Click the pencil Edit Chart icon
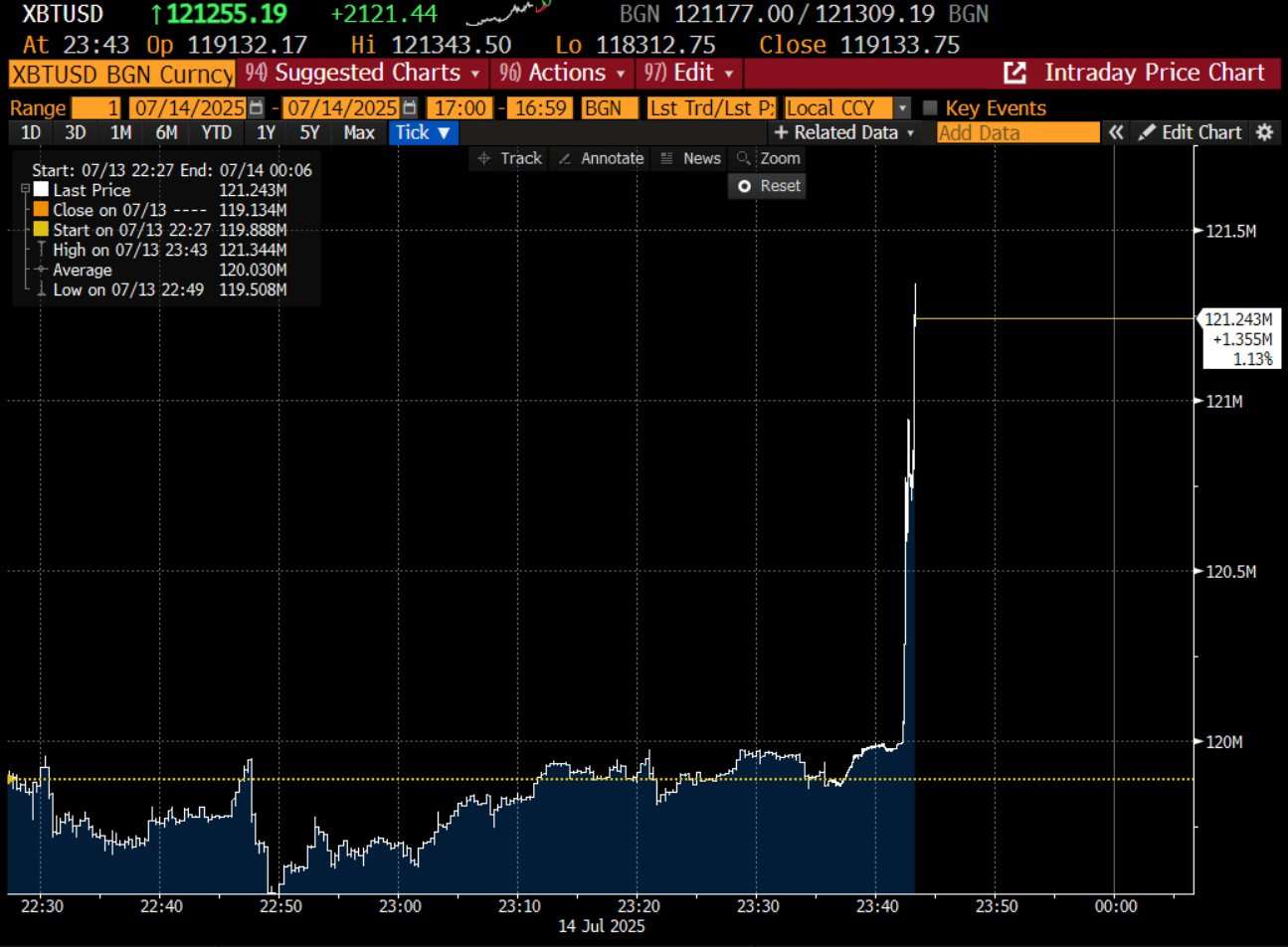 click(1147, 132)
